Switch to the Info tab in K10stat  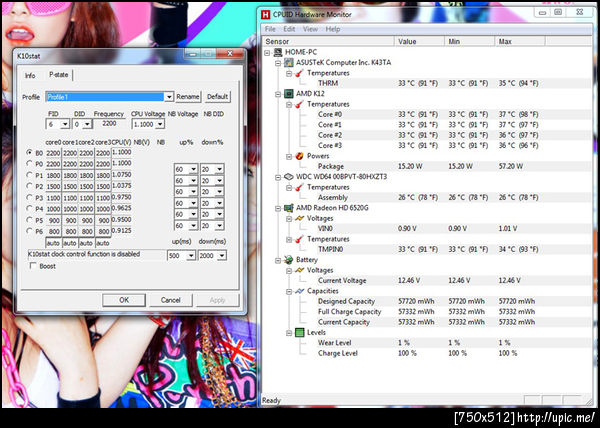30,75
